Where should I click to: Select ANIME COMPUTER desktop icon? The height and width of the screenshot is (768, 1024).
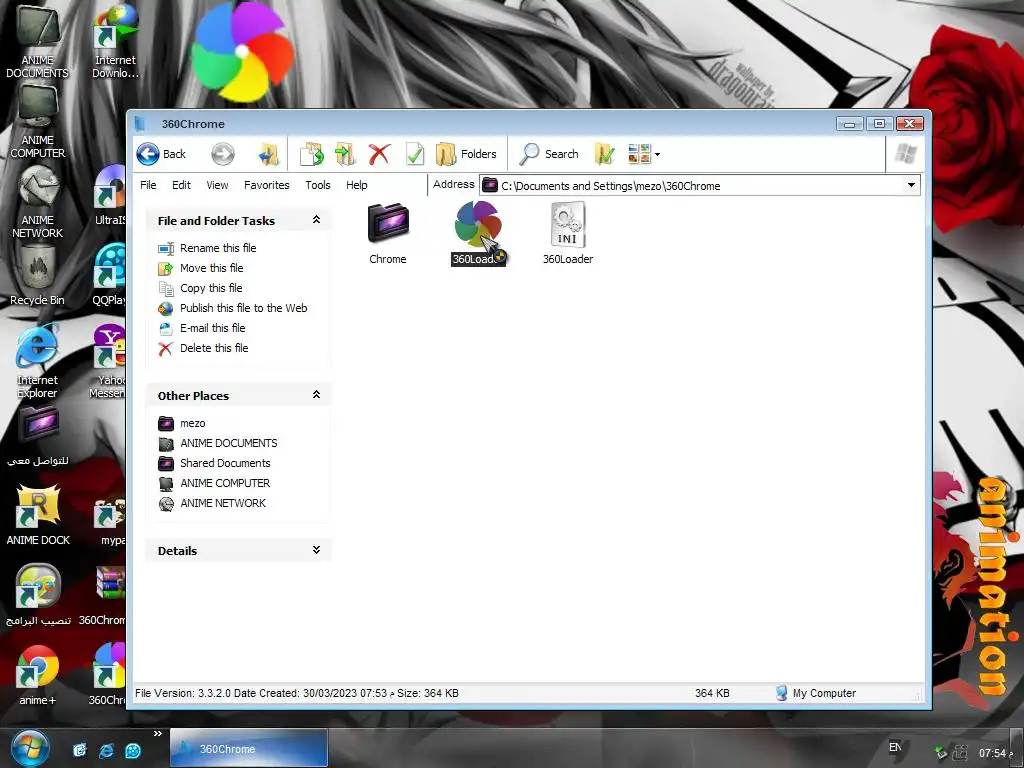click(37, 121)
